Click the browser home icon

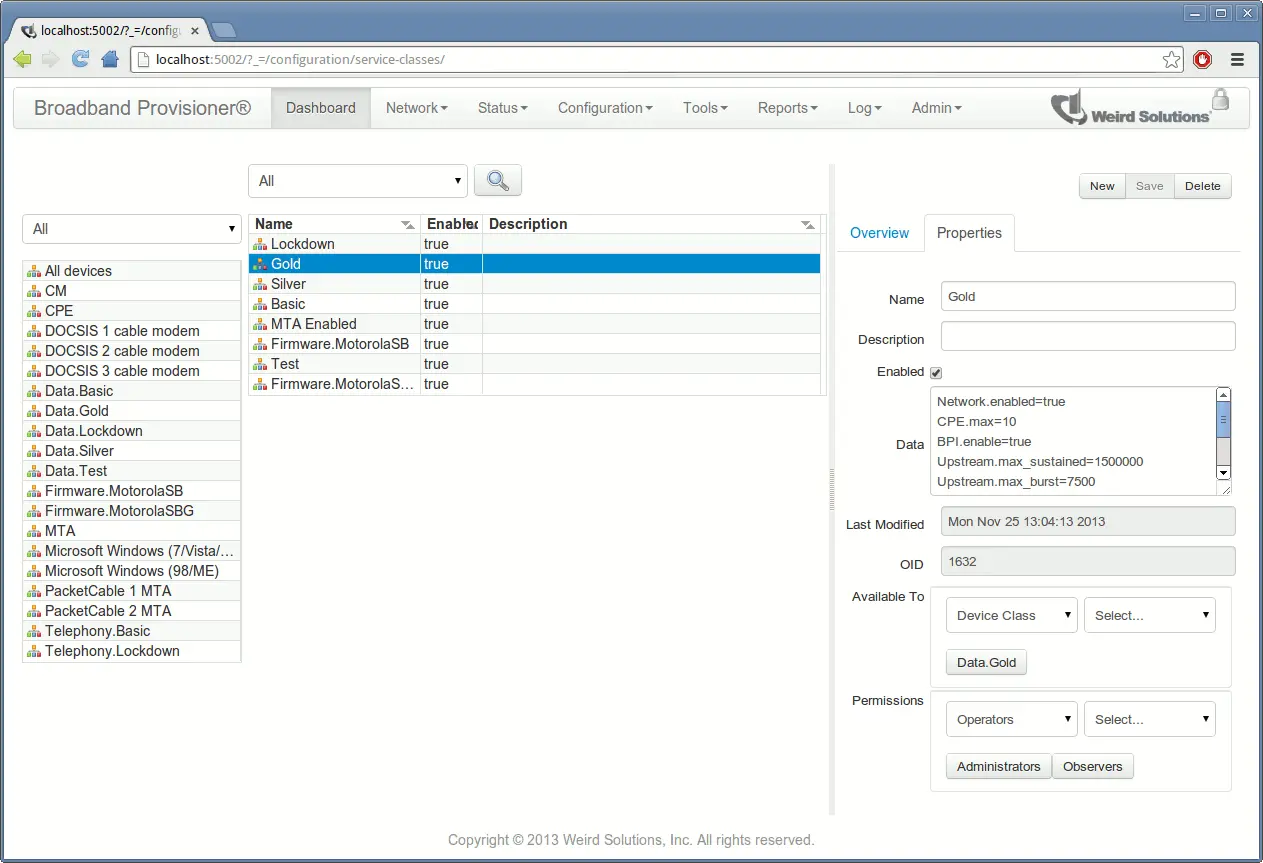tap(109, 59)
